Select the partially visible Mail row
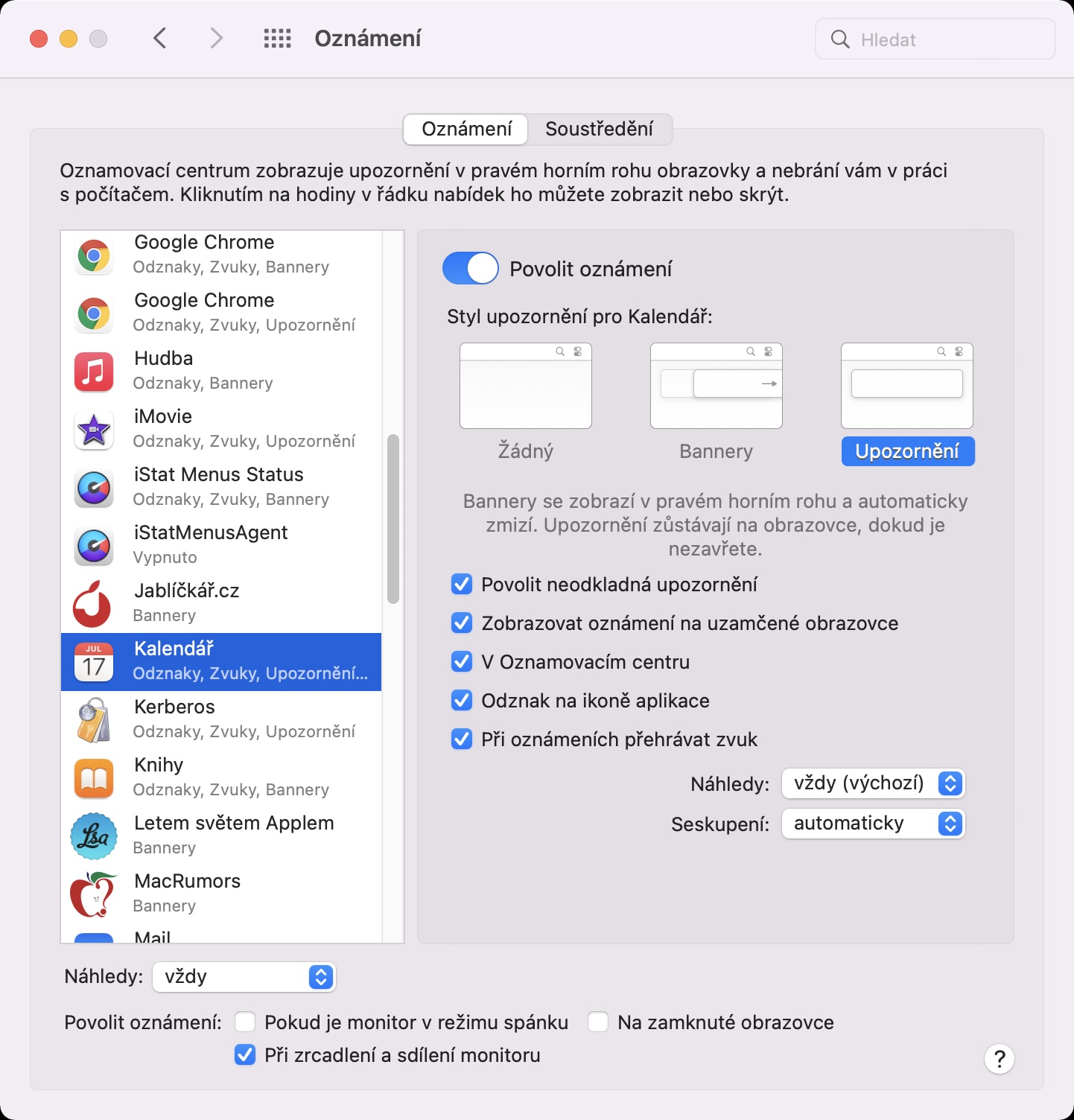 [221, 935]
